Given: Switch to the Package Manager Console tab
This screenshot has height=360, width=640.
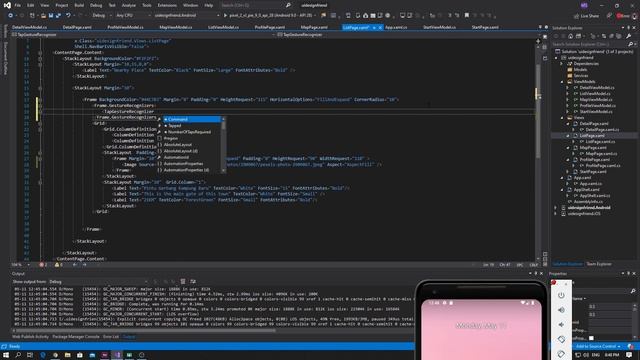Looking at the screenshot, I should tap(76, 337).
